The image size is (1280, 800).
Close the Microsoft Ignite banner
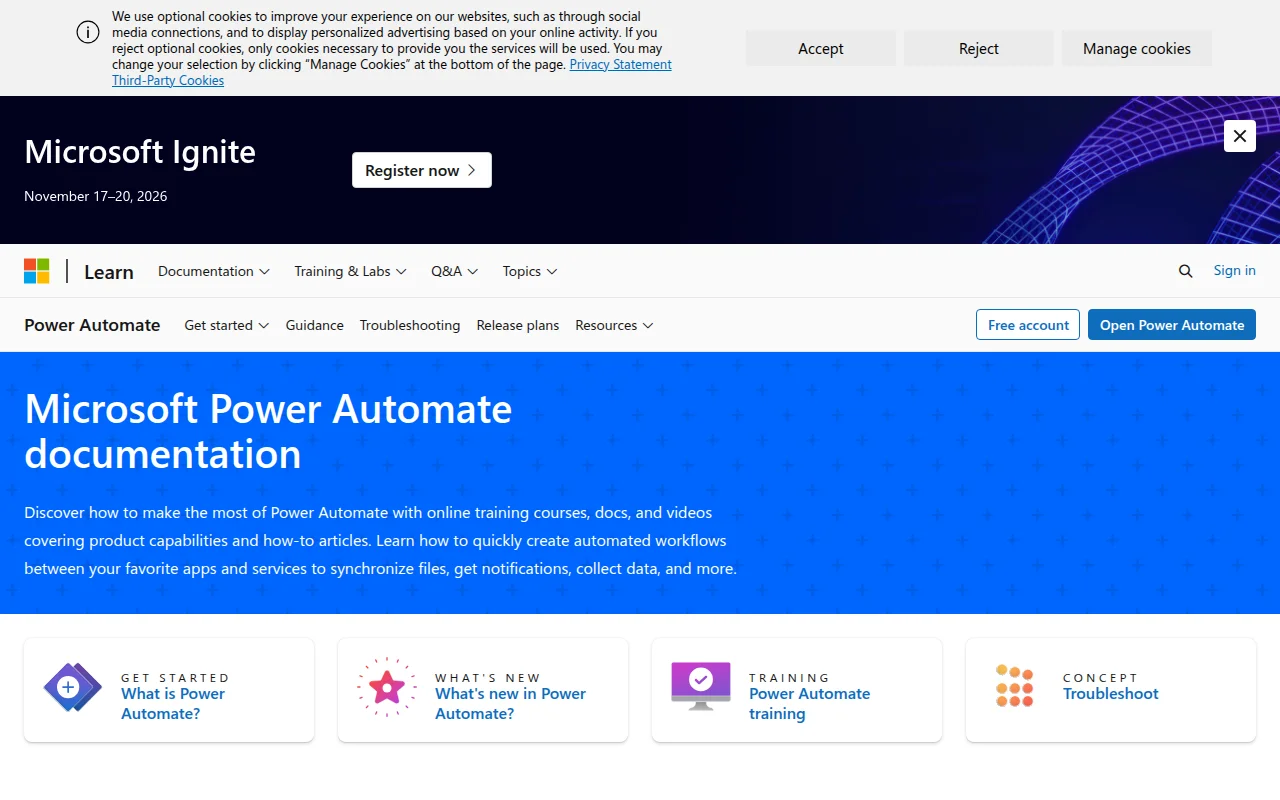coord(1240,136)
